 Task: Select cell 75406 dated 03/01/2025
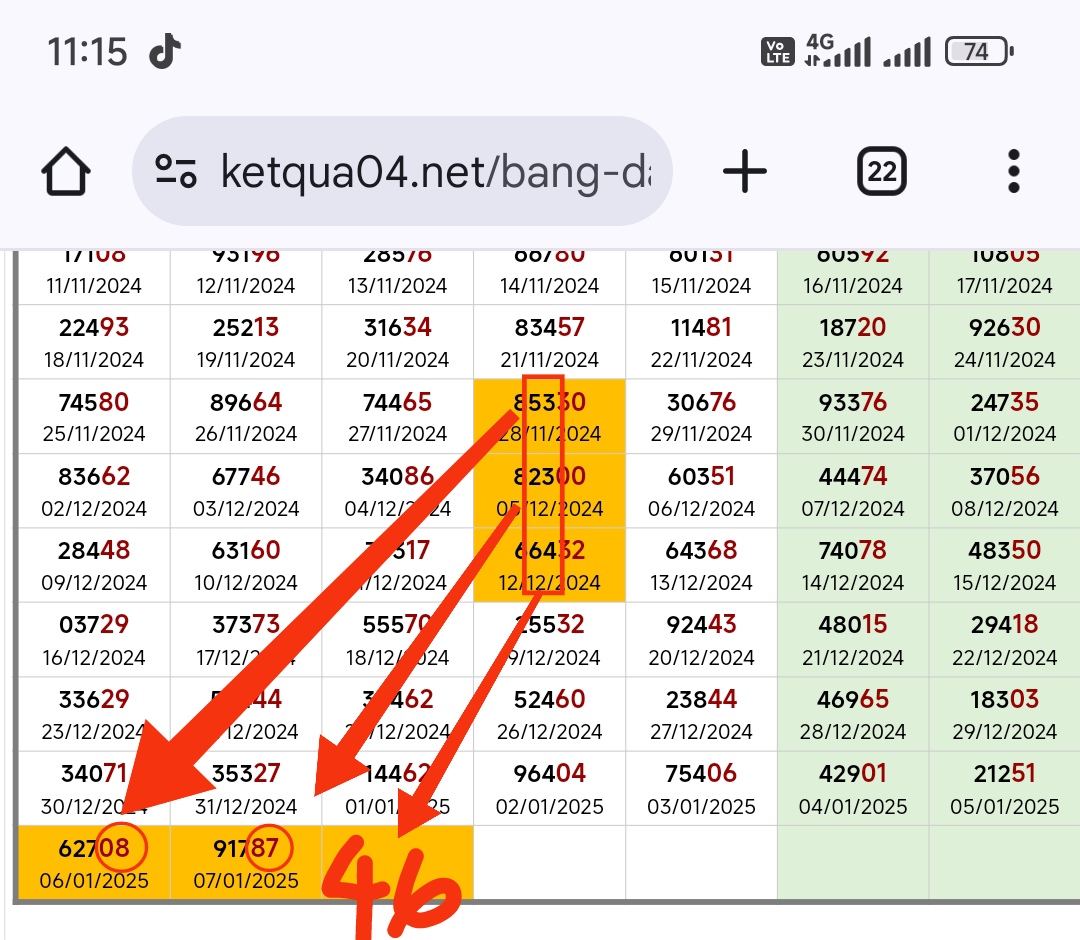pyautogui.click(x=701, y=788)
